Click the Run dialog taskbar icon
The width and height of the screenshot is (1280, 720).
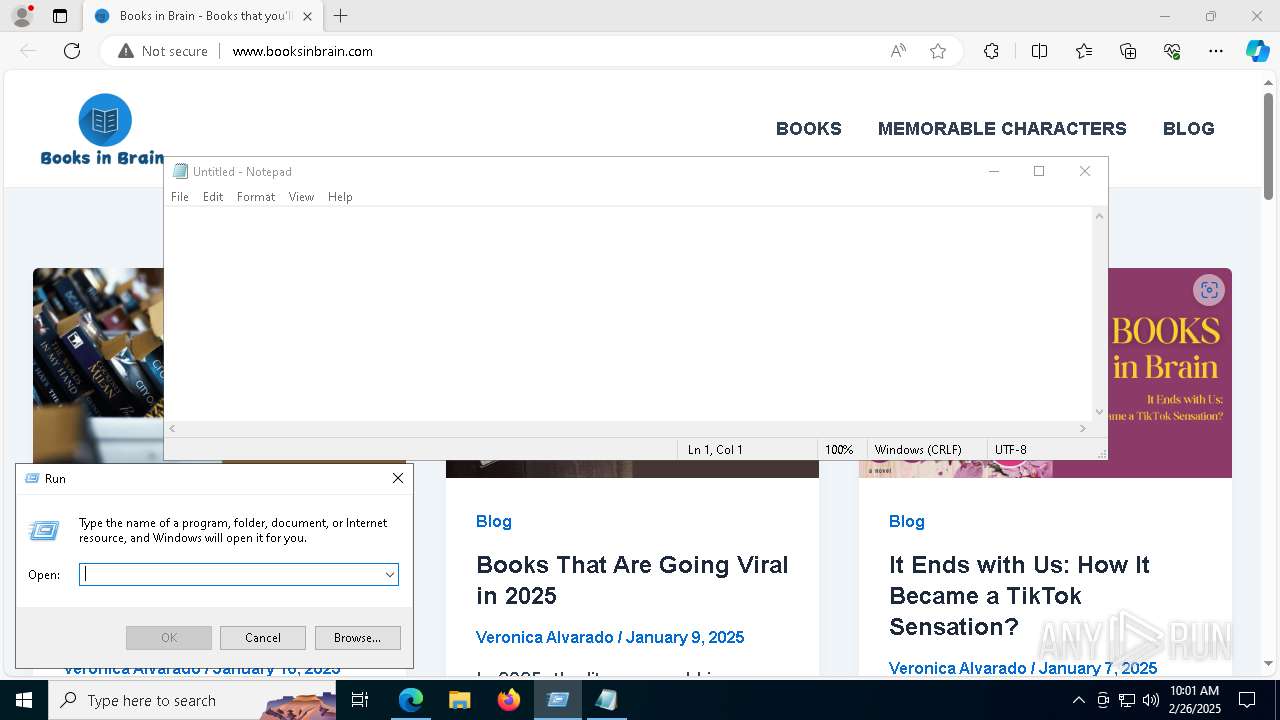click(x=557, y=700)
